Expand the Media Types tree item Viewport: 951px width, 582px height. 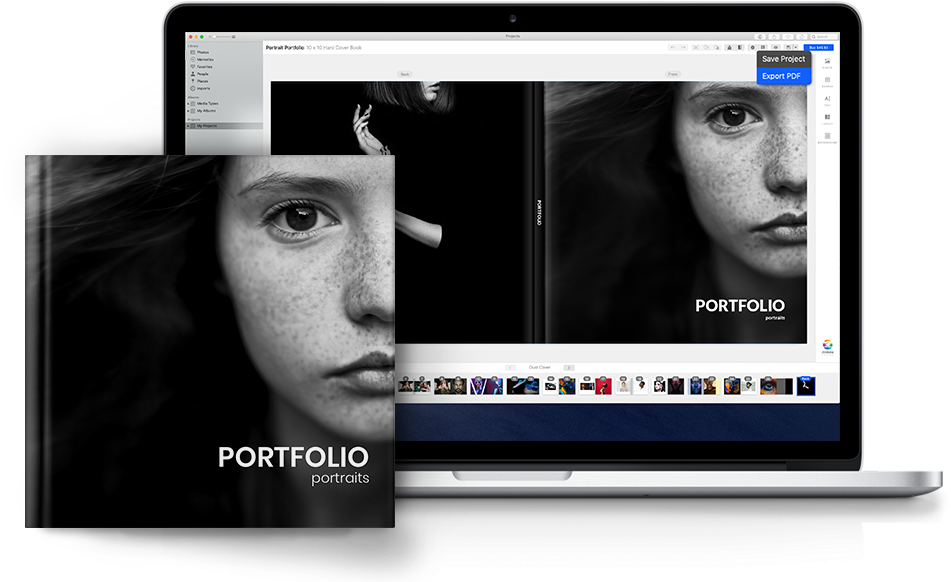coord(189,103)
